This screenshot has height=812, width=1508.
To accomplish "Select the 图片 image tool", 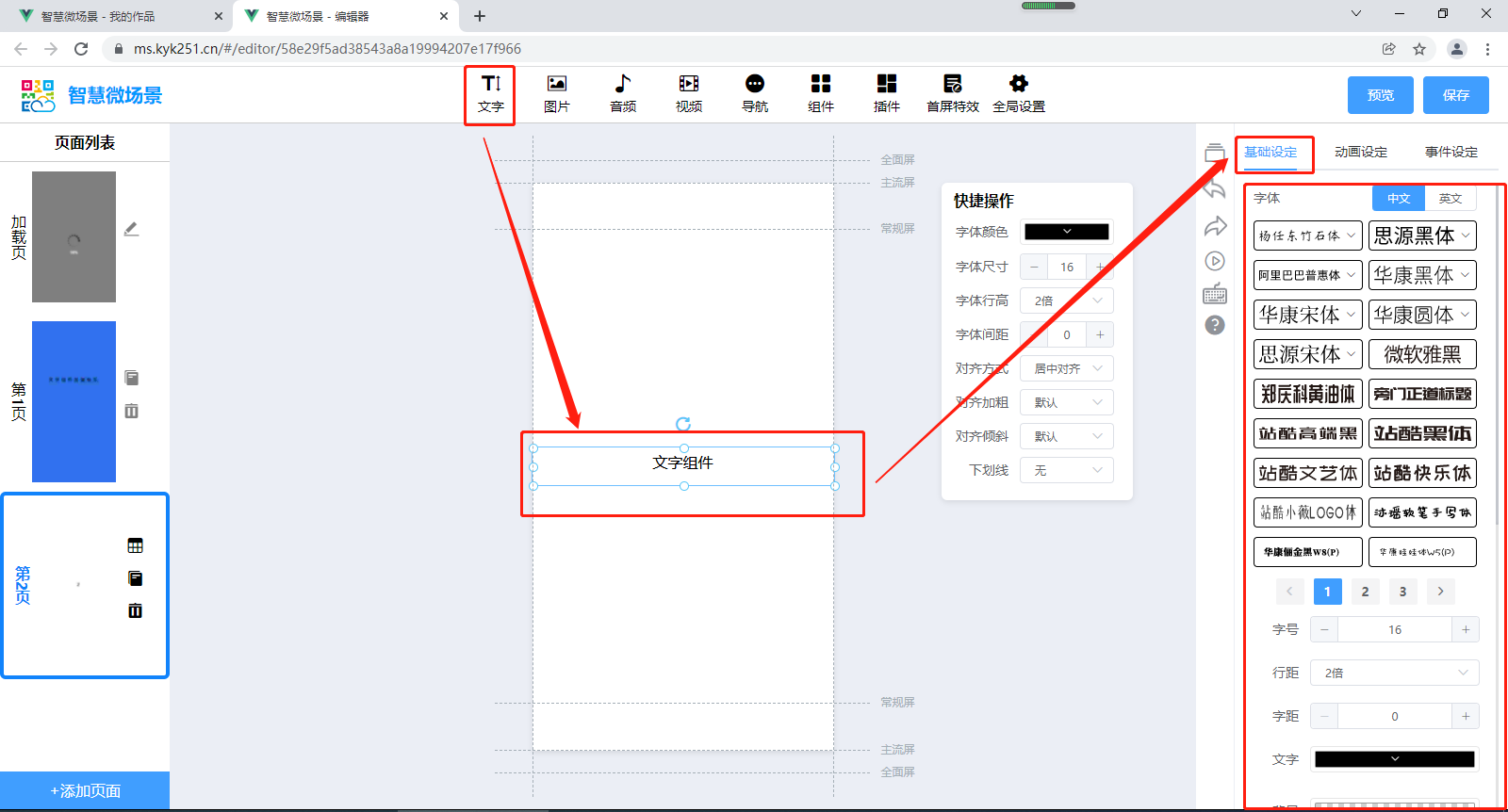I will point(556,93).
